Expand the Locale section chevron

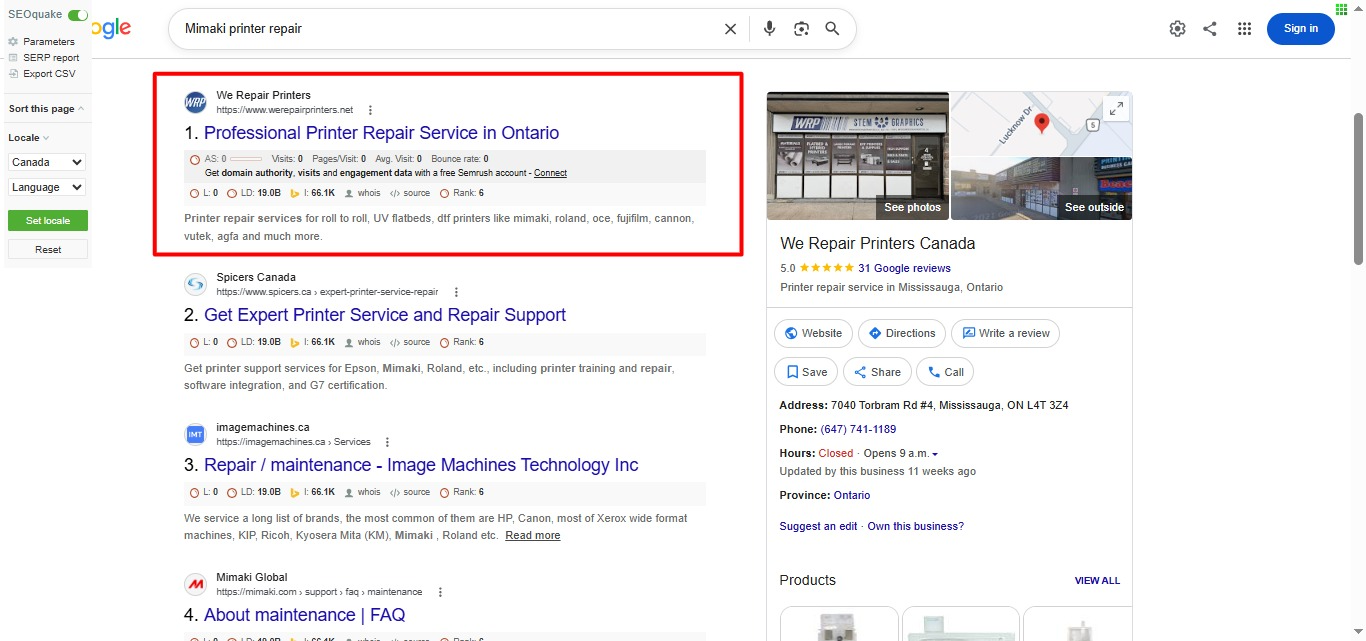[46, 138]
